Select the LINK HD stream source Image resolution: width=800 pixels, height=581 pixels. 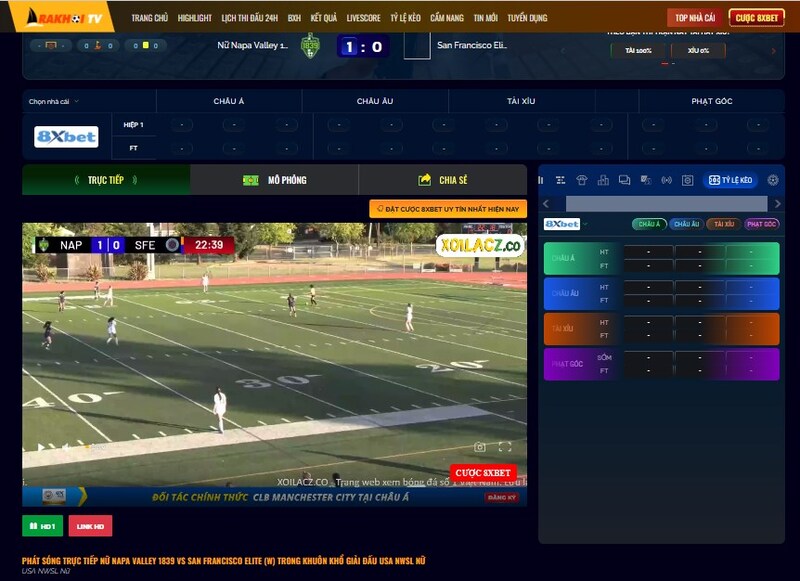tap(90, 526)
